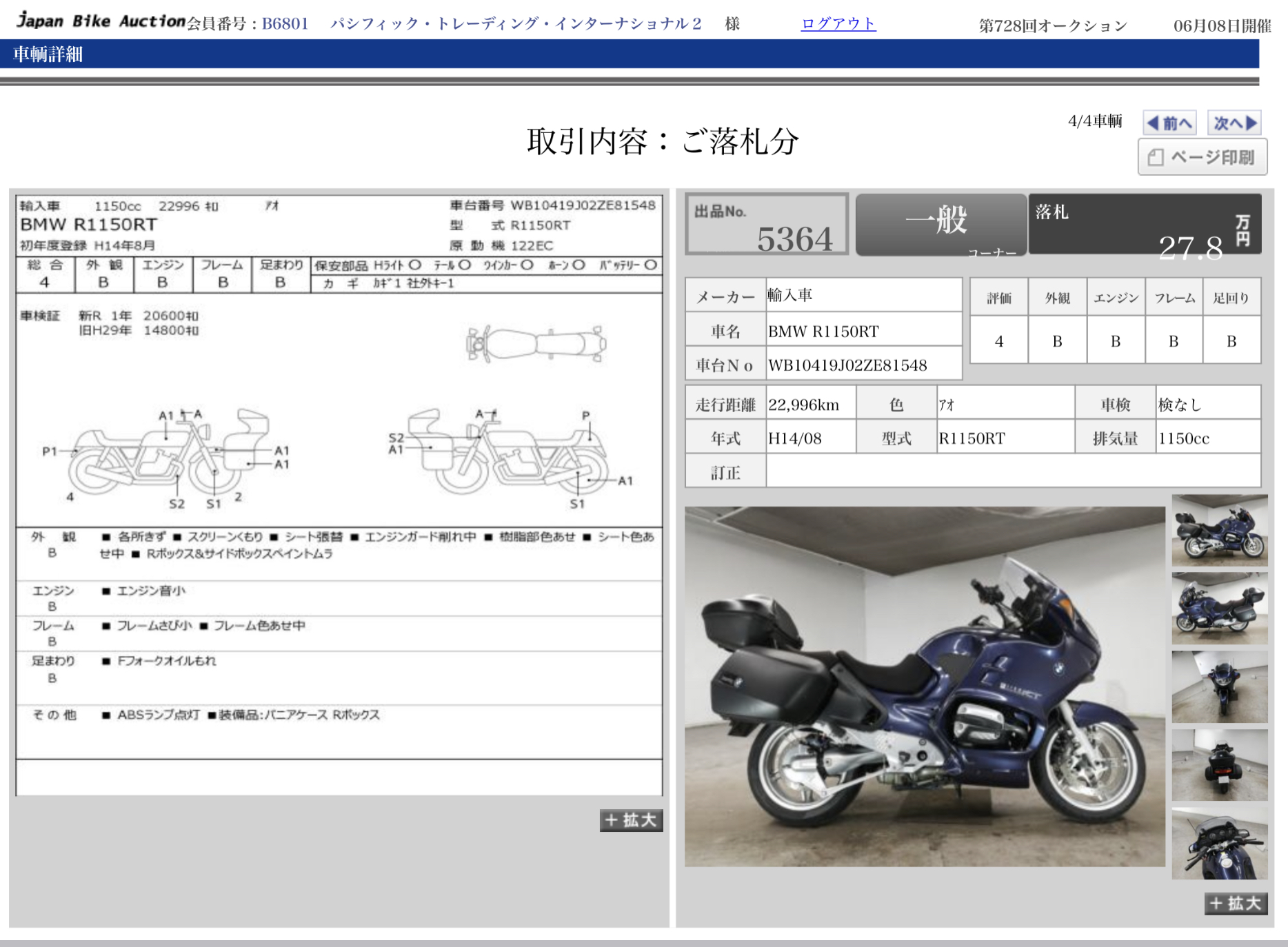Click lot number 5364 box
Screen dimensions: 1288x947
pyautogui.click(x=767, y=225)
